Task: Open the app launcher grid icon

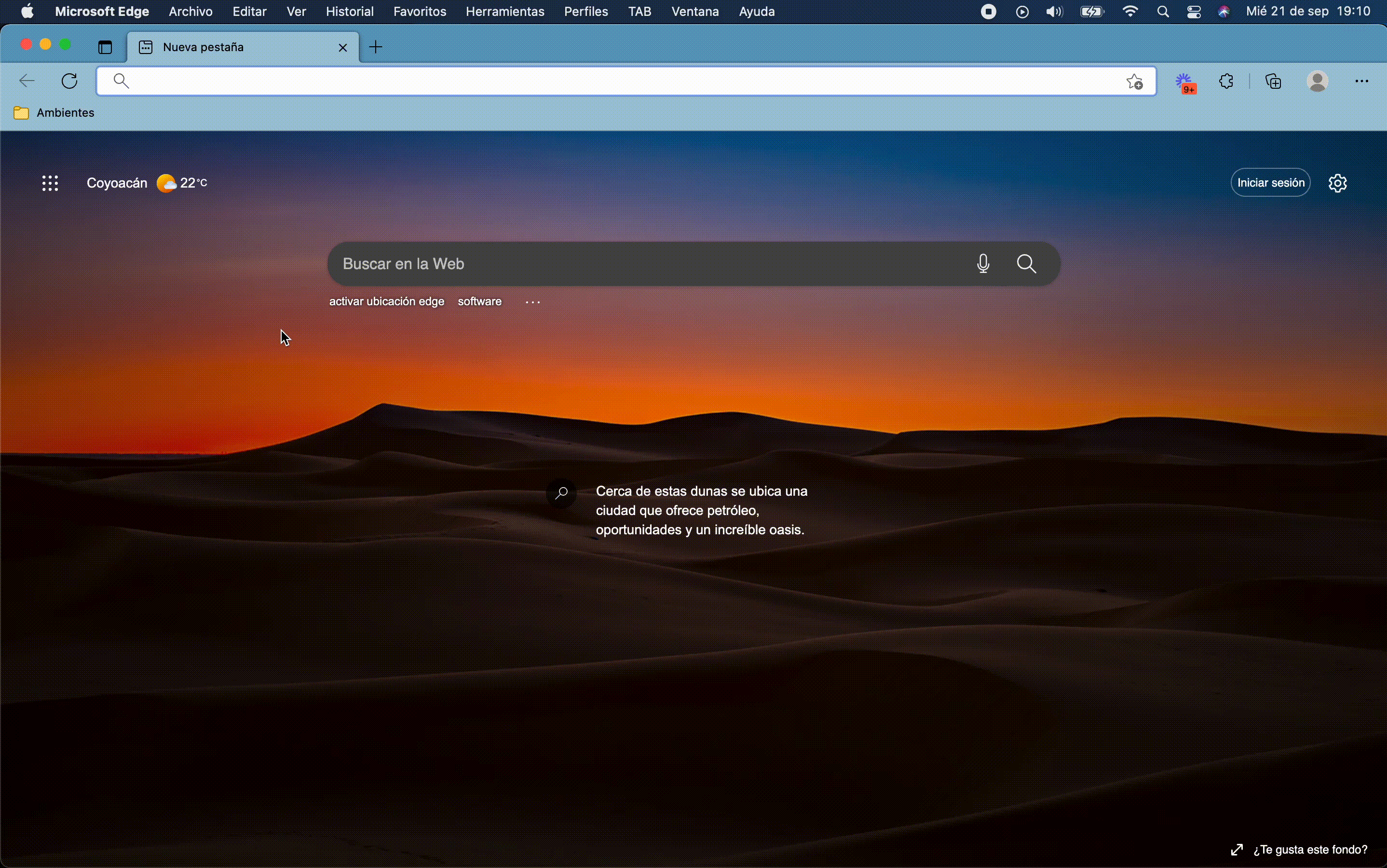Action: [x=51, y=184]
